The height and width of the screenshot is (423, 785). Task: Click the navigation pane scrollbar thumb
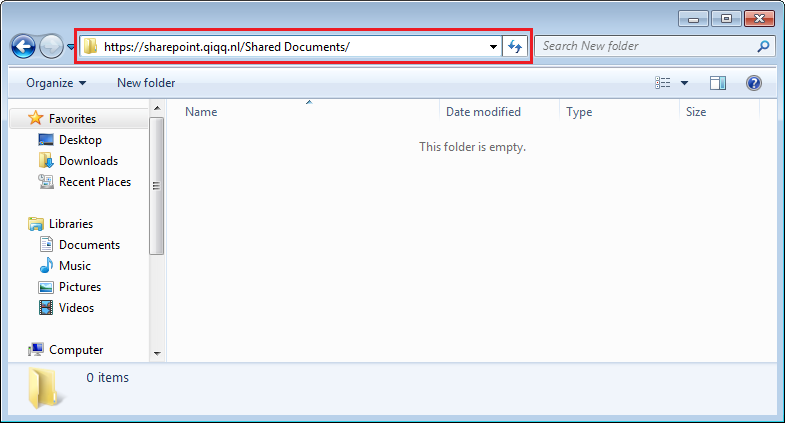[157, 186]
